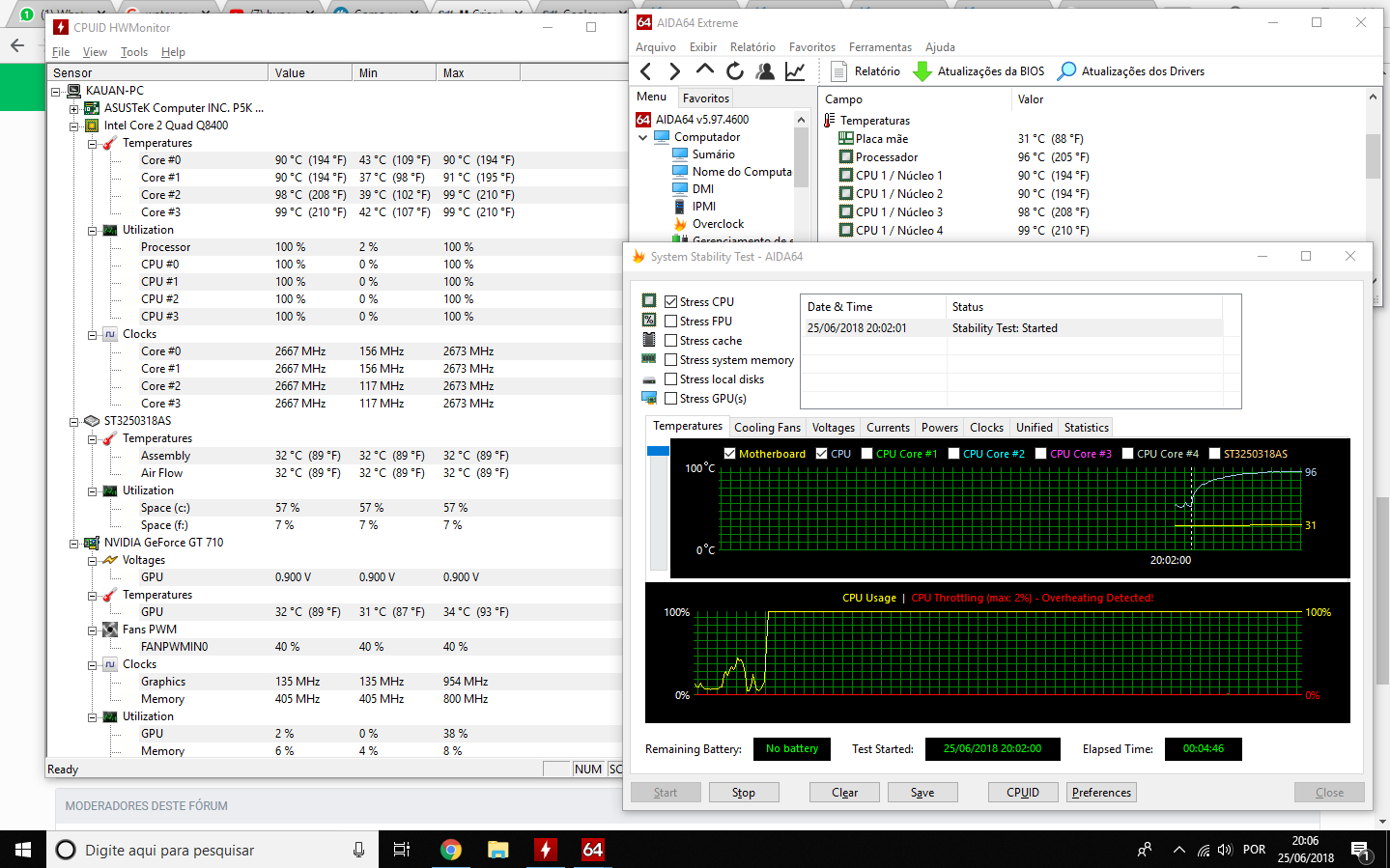Click AIDA64 menu tree scrollbar
The width and height of the screenshot is (1390, 868).
(801, 159)
